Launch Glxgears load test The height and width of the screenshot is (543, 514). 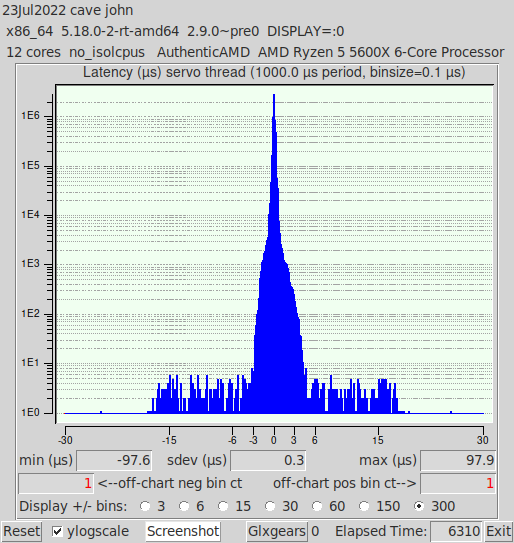(277, 531)
